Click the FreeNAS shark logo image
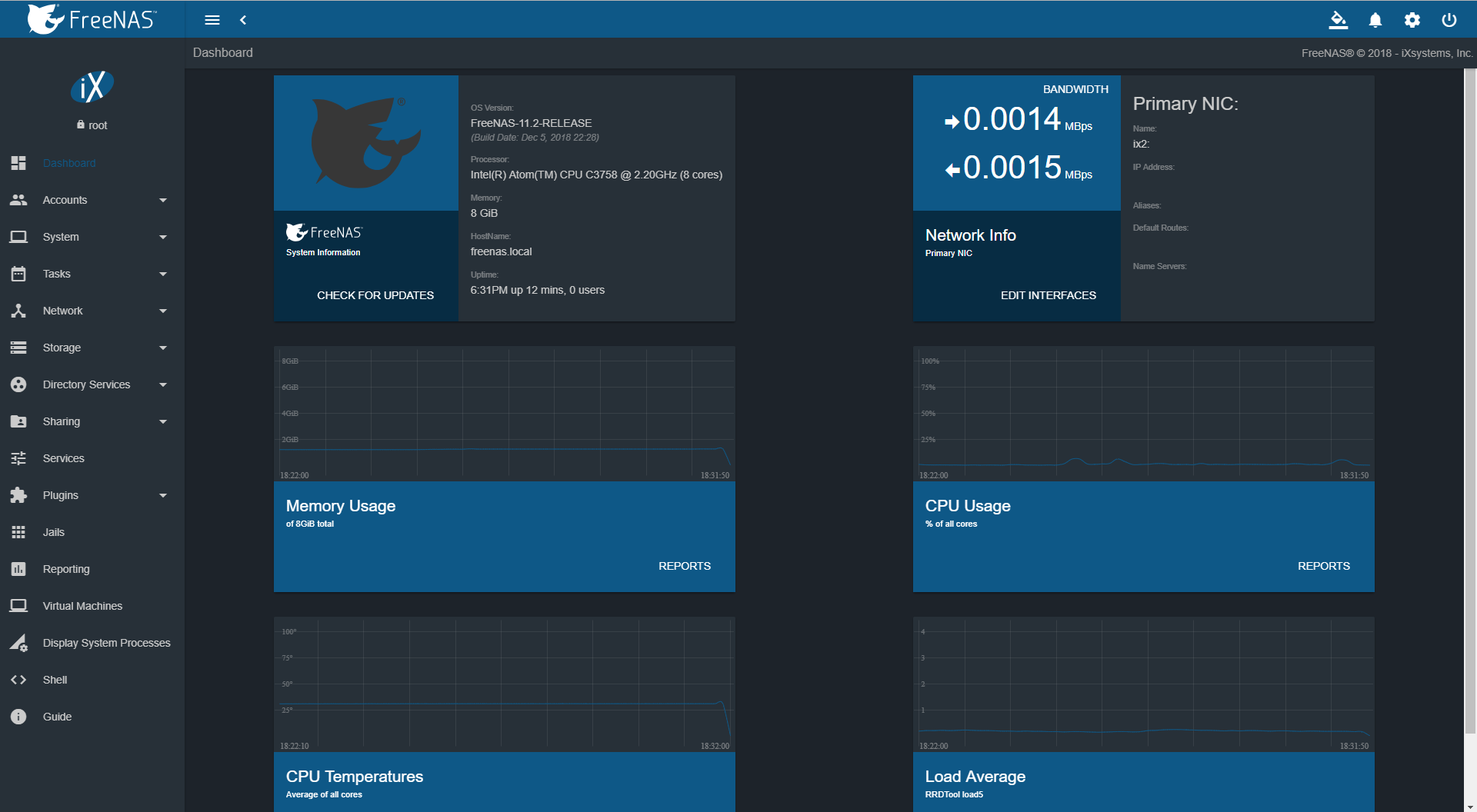 (x=366, y=143)
